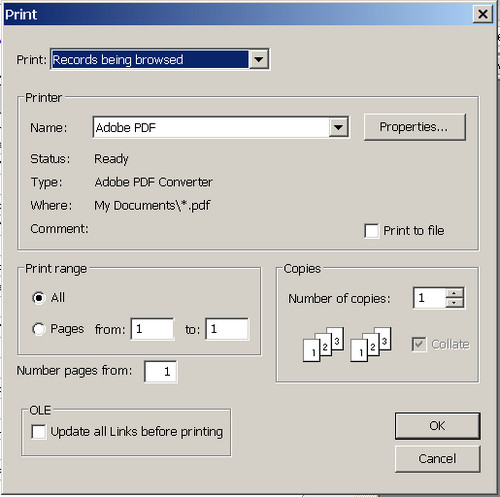This screenshot has width=500, height=497.
Task: Select the All print range option
Action: point(39,298)
